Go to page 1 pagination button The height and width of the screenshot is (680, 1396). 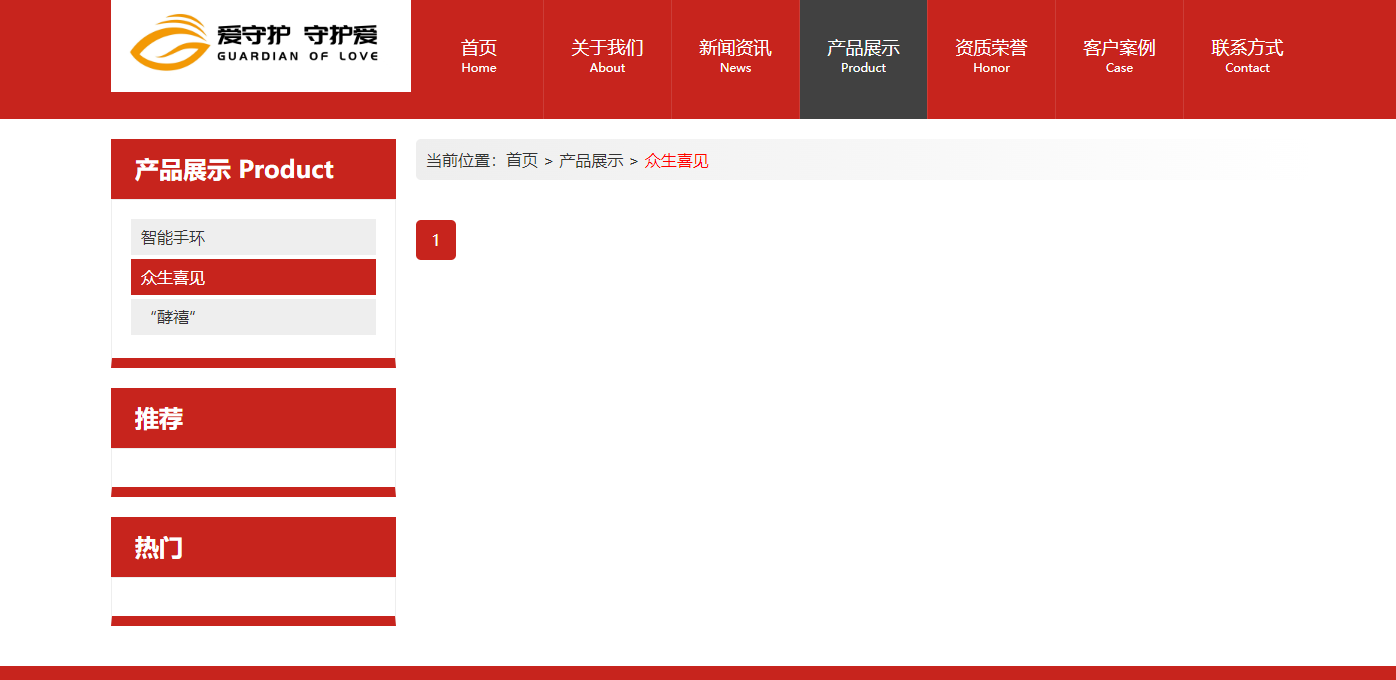click(436, 240)
